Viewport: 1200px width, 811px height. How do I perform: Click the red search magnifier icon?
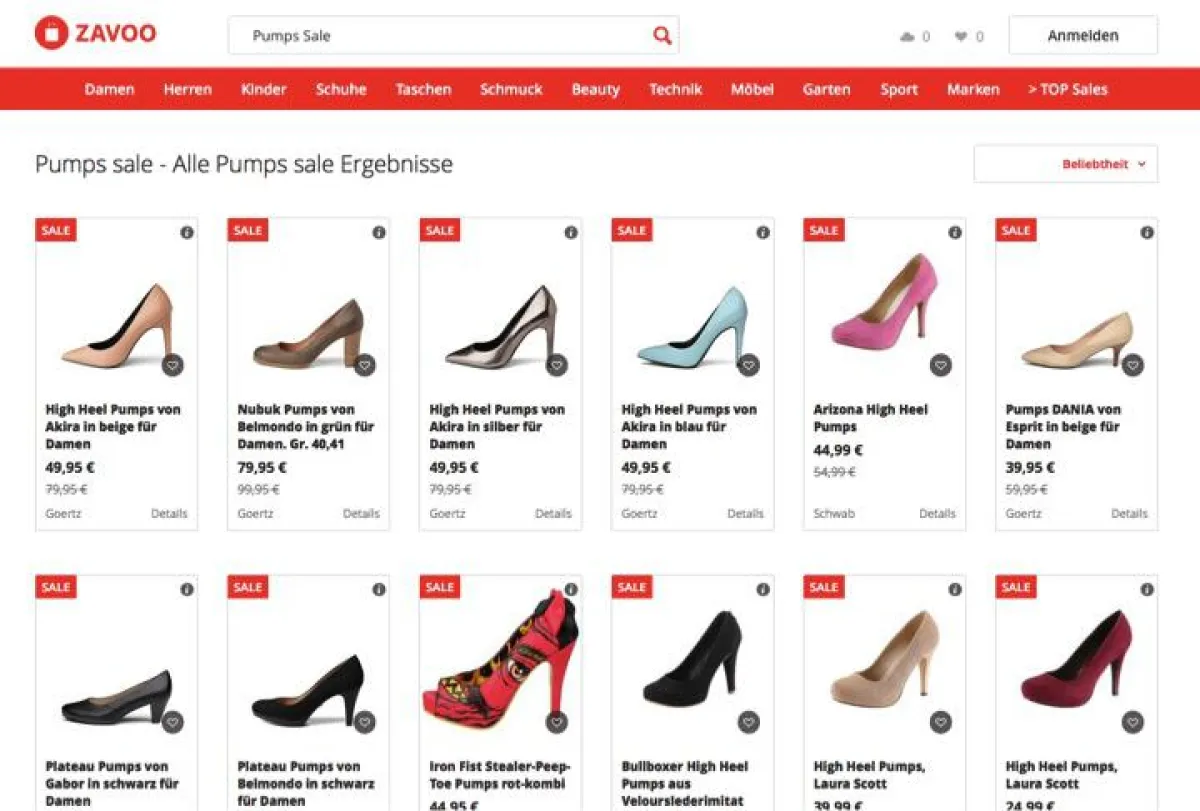pyautogui.click(x=662, y=36)
